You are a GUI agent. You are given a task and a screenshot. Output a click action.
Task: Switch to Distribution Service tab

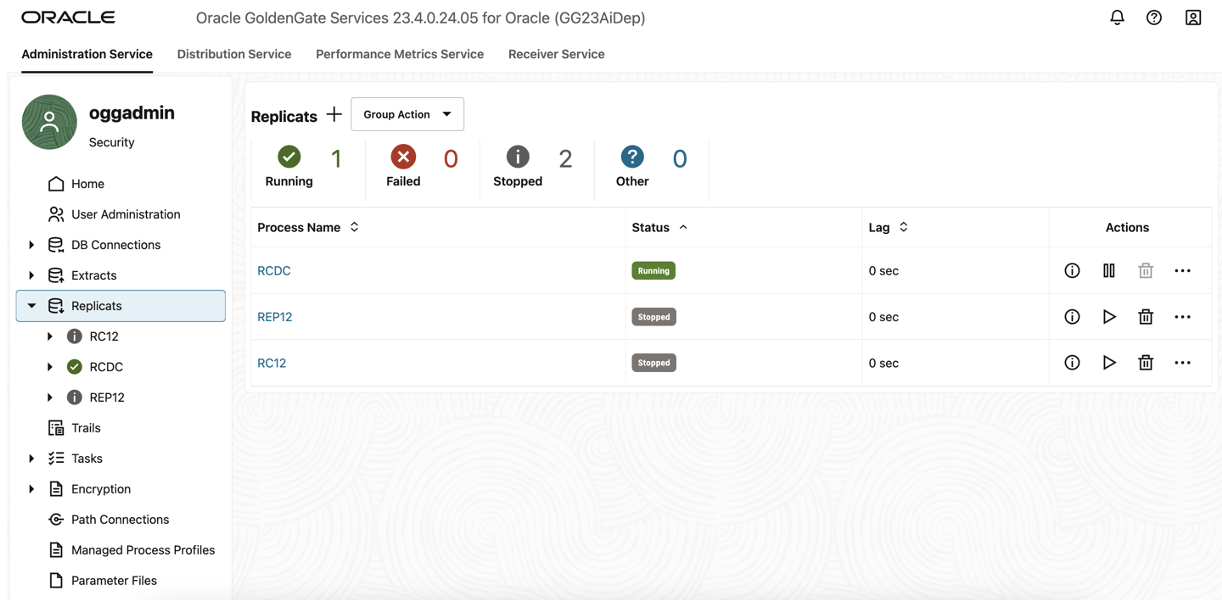(x=234, y=54)
